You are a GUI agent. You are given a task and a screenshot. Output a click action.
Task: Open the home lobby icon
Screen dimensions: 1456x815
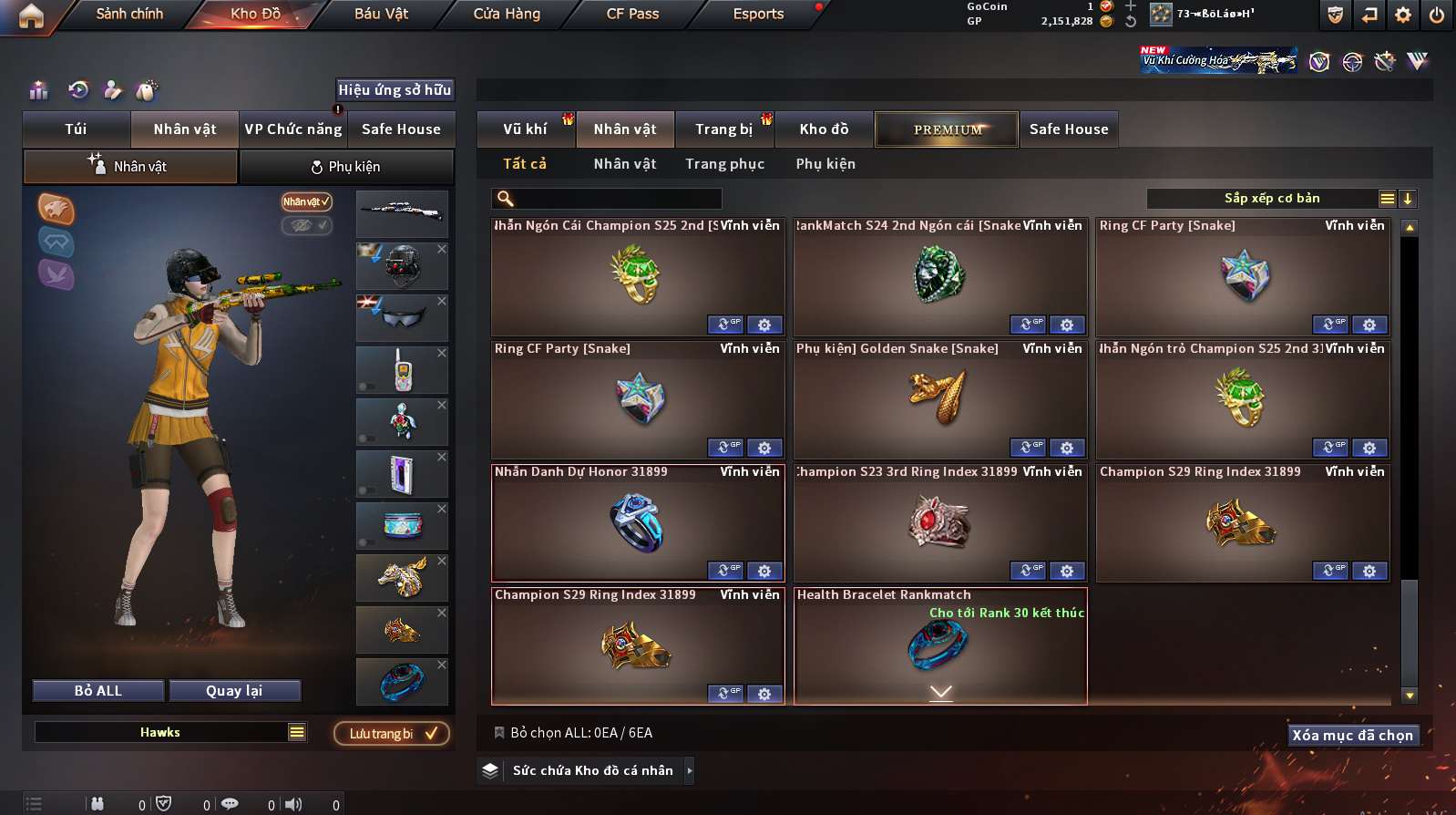31,15
